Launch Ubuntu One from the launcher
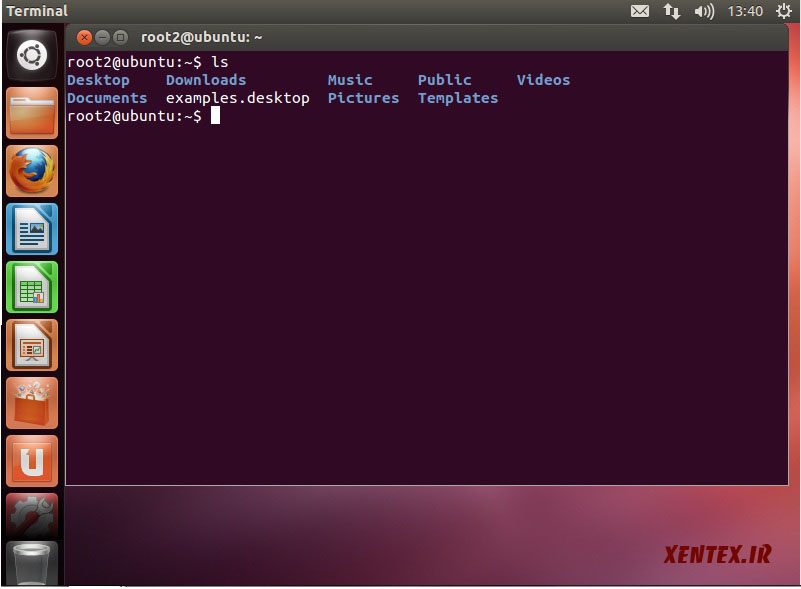Image resolution: width=801 pixels, height=589 pixels. click(33, 461)
